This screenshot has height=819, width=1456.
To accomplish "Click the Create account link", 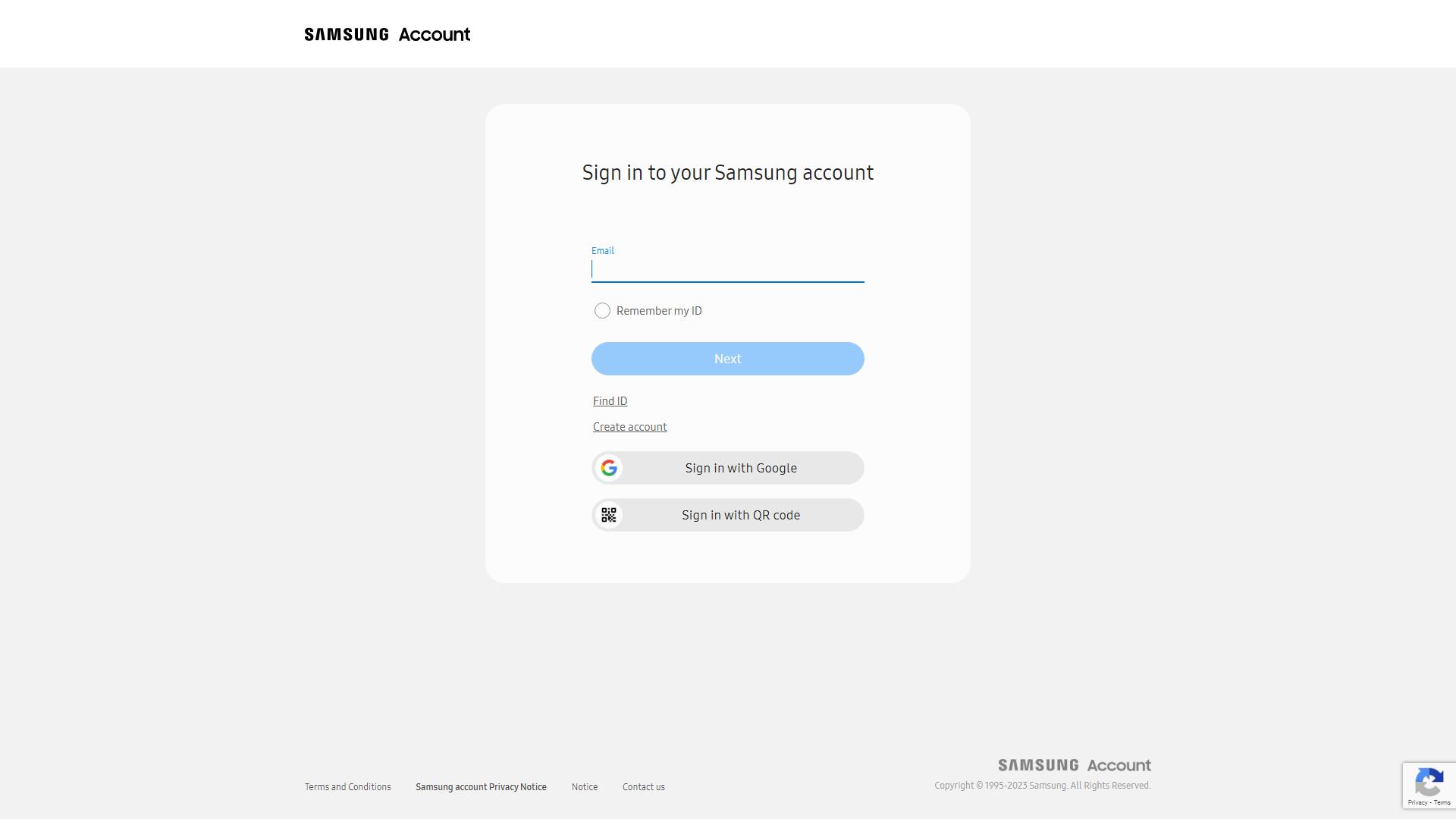I will pos(629,427).
